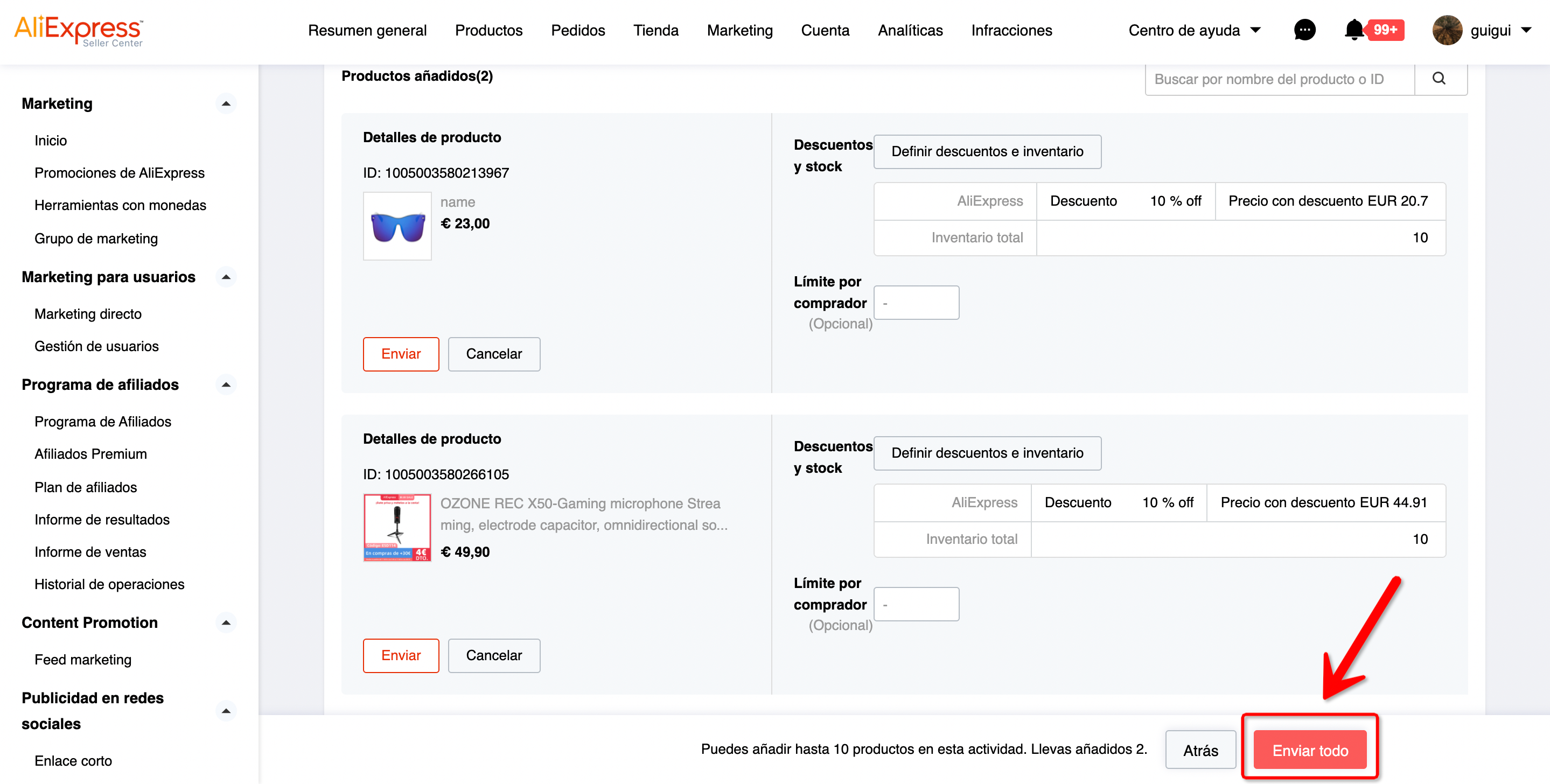Open the Pedidos menu

click(578, 30)
